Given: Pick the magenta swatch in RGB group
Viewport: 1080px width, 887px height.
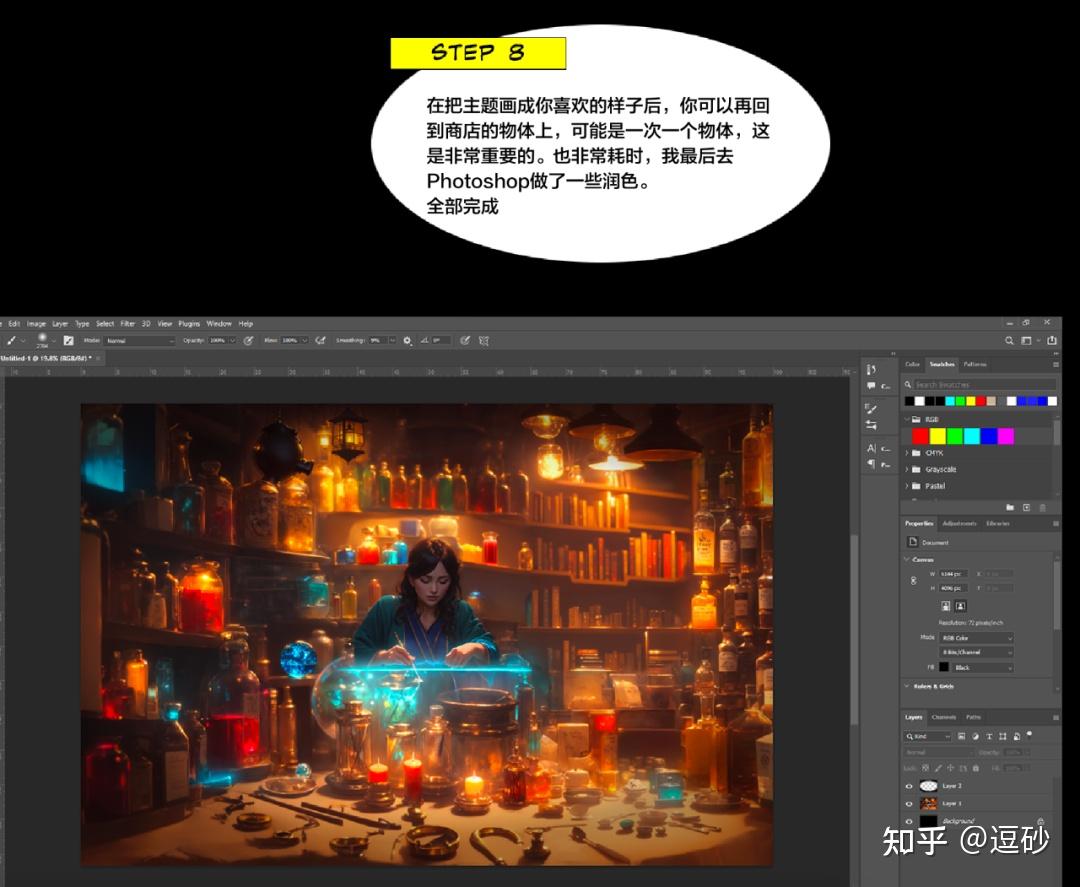Looking at the screenshot, I should tap(1006, 436).
